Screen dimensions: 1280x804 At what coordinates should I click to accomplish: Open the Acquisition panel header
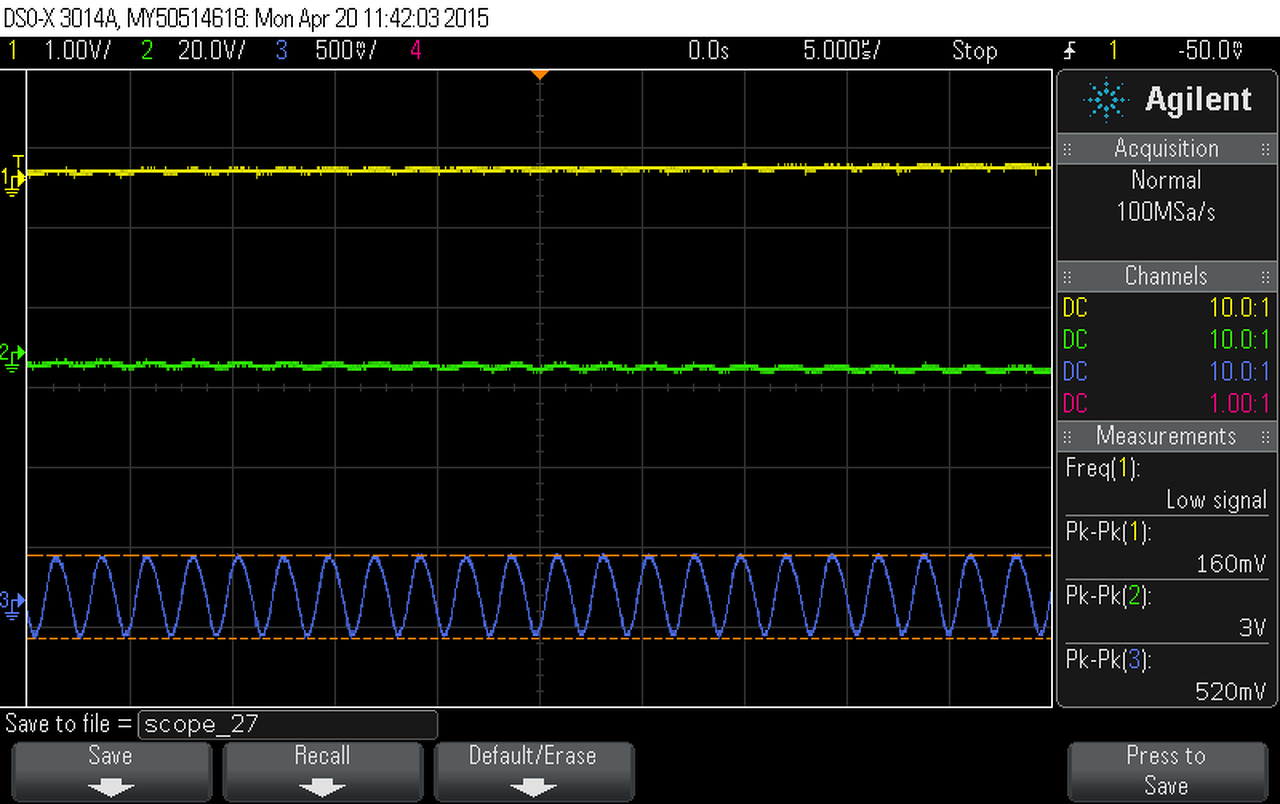[x=1166, y=148]
